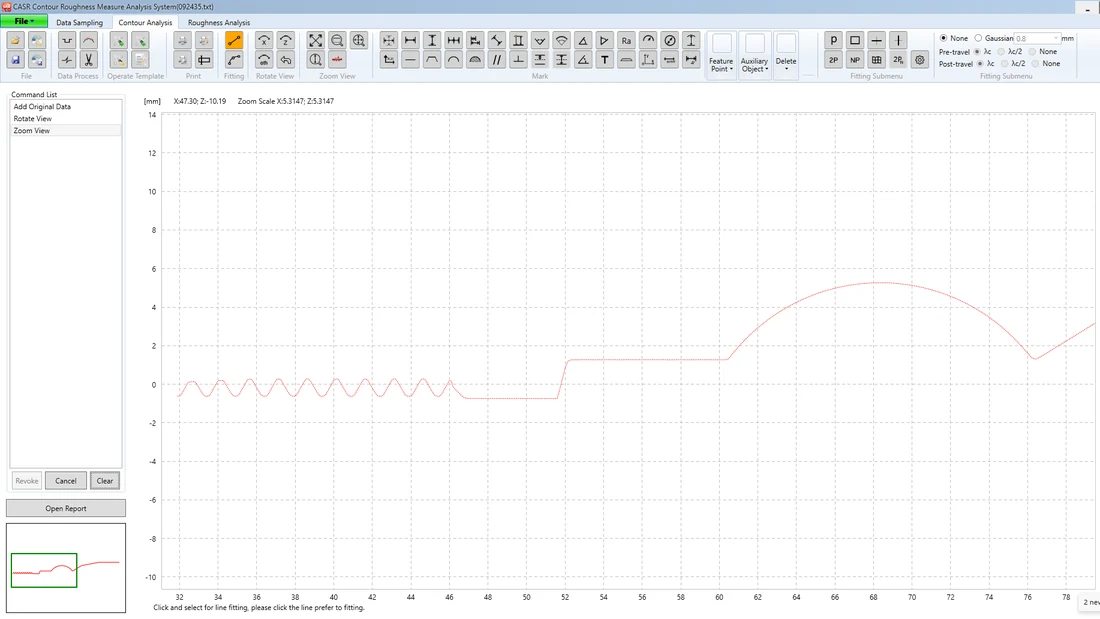The width and height of the screenshot is (1100, 619).
Task: Open the Gaussian cutoff 0.8 combo box
Action: 1037,38
